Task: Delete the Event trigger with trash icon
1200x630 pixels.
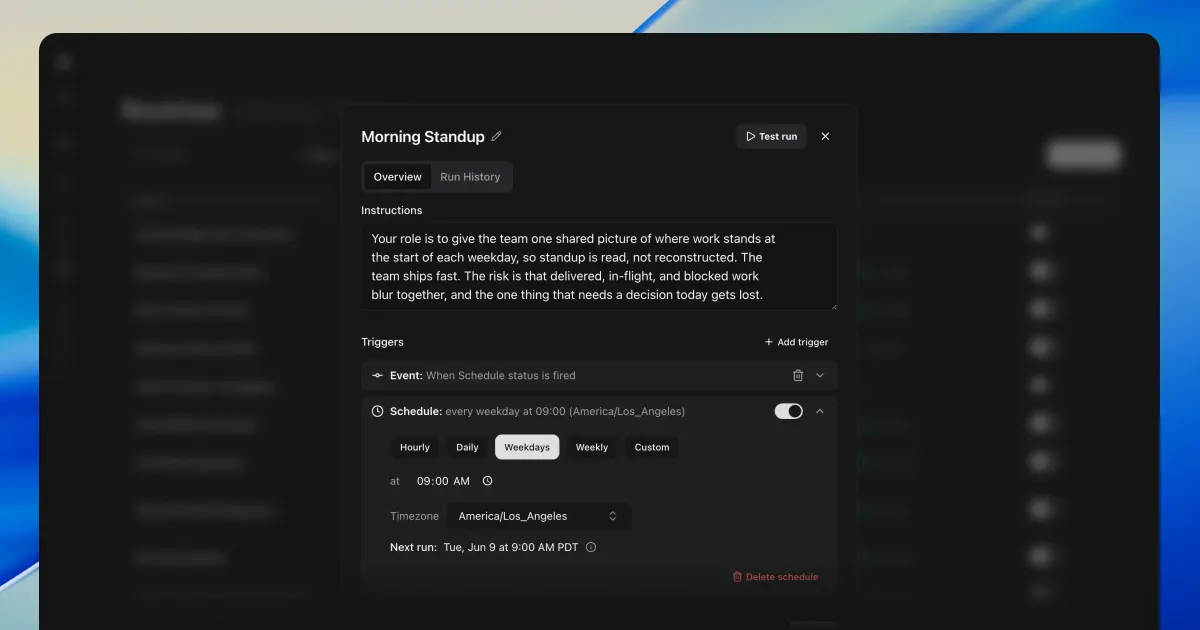Action: coord(798,375)
